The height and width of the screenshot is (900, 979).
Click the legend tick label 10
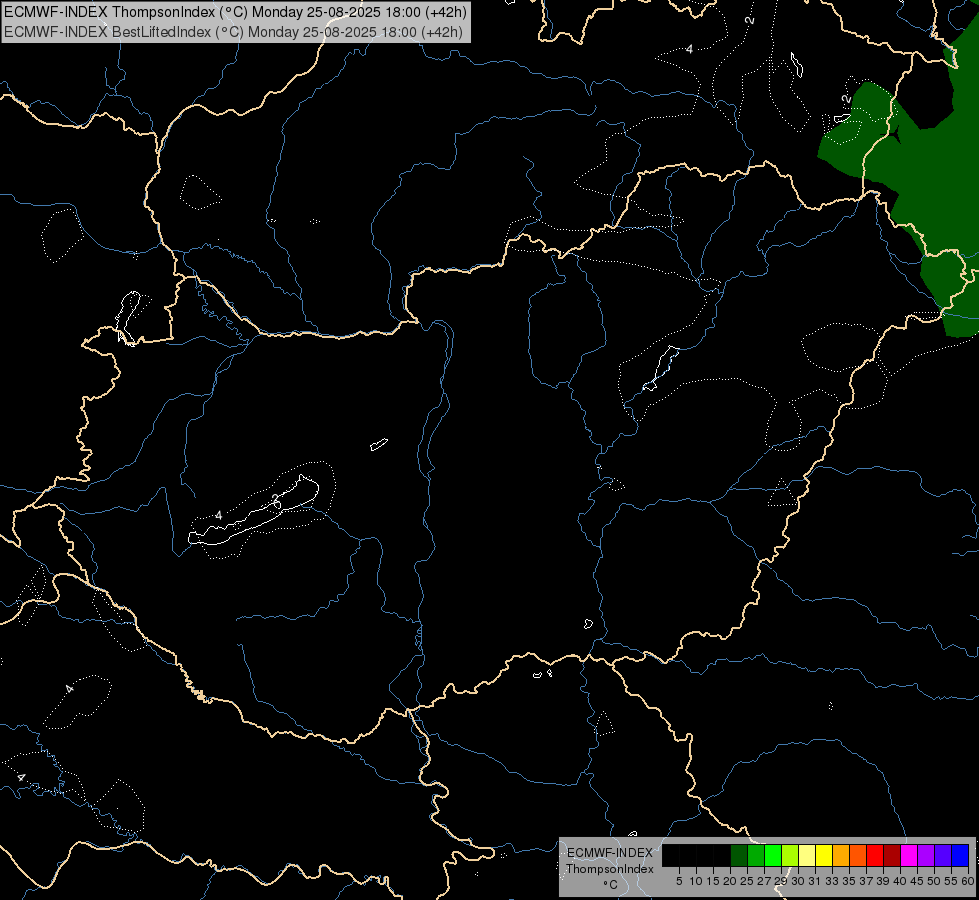[696, 881]
